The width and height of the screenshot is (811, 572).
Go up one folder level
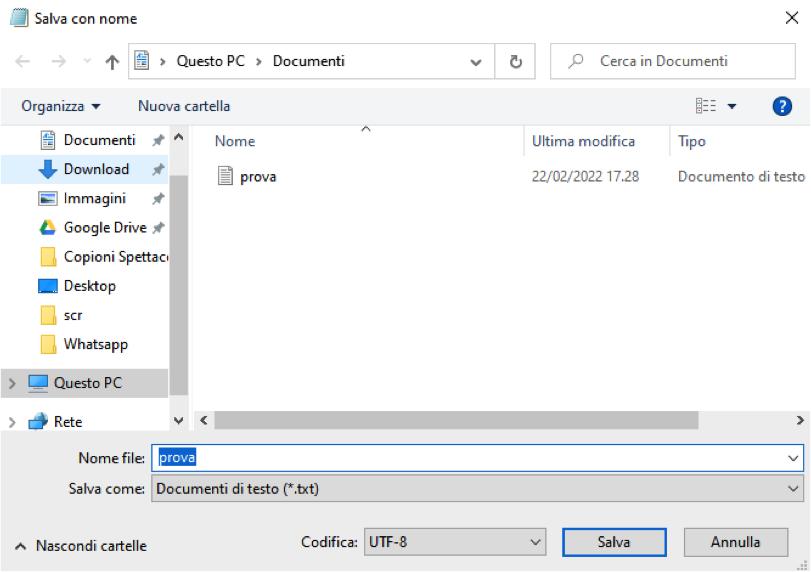[x=112, y=62]
